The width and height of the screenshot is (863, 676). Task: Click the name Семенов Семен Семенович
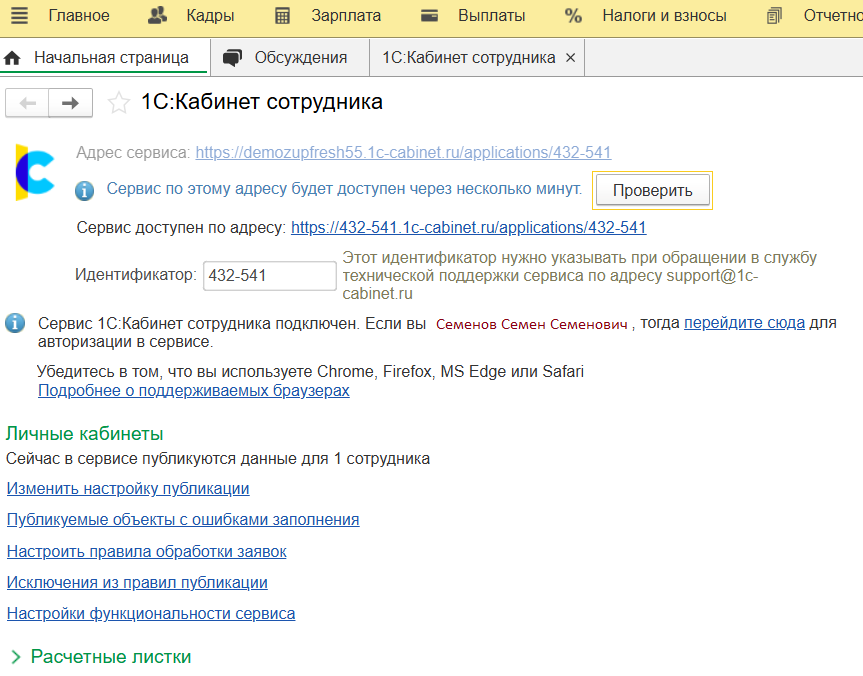point(532,324)
